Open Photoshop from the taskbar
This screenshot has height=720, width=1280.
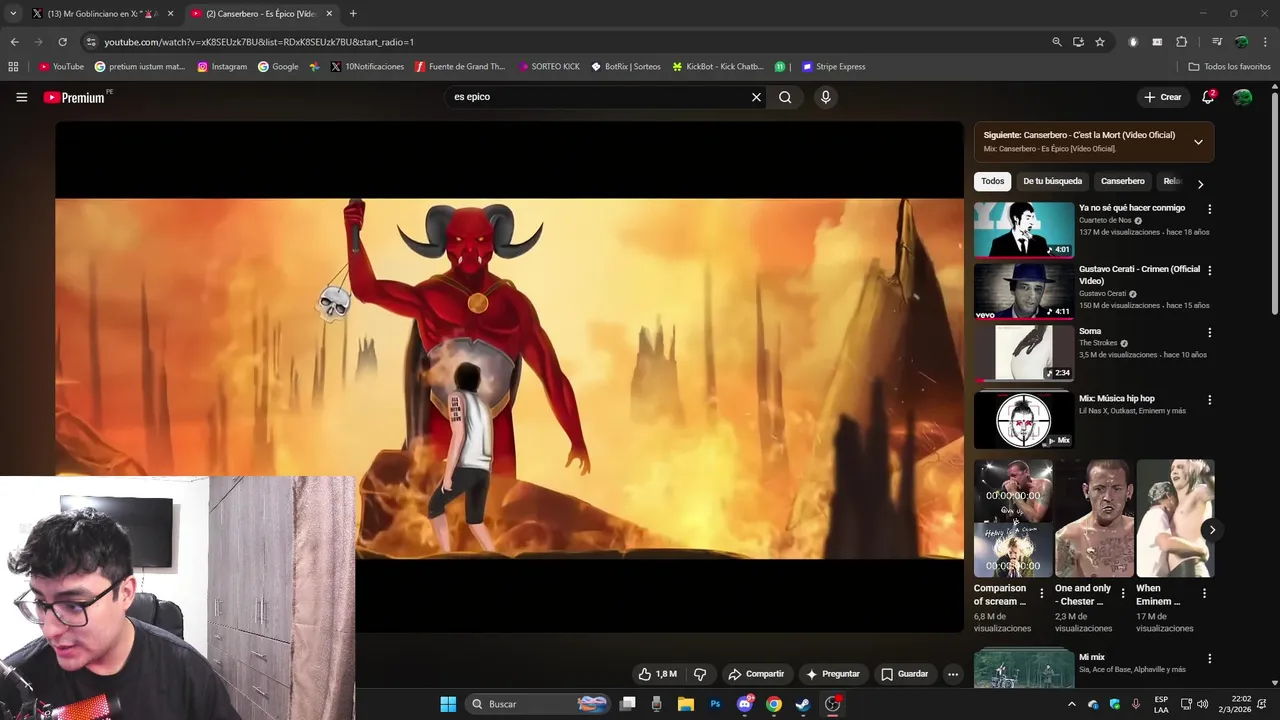(x=715, y=704)
